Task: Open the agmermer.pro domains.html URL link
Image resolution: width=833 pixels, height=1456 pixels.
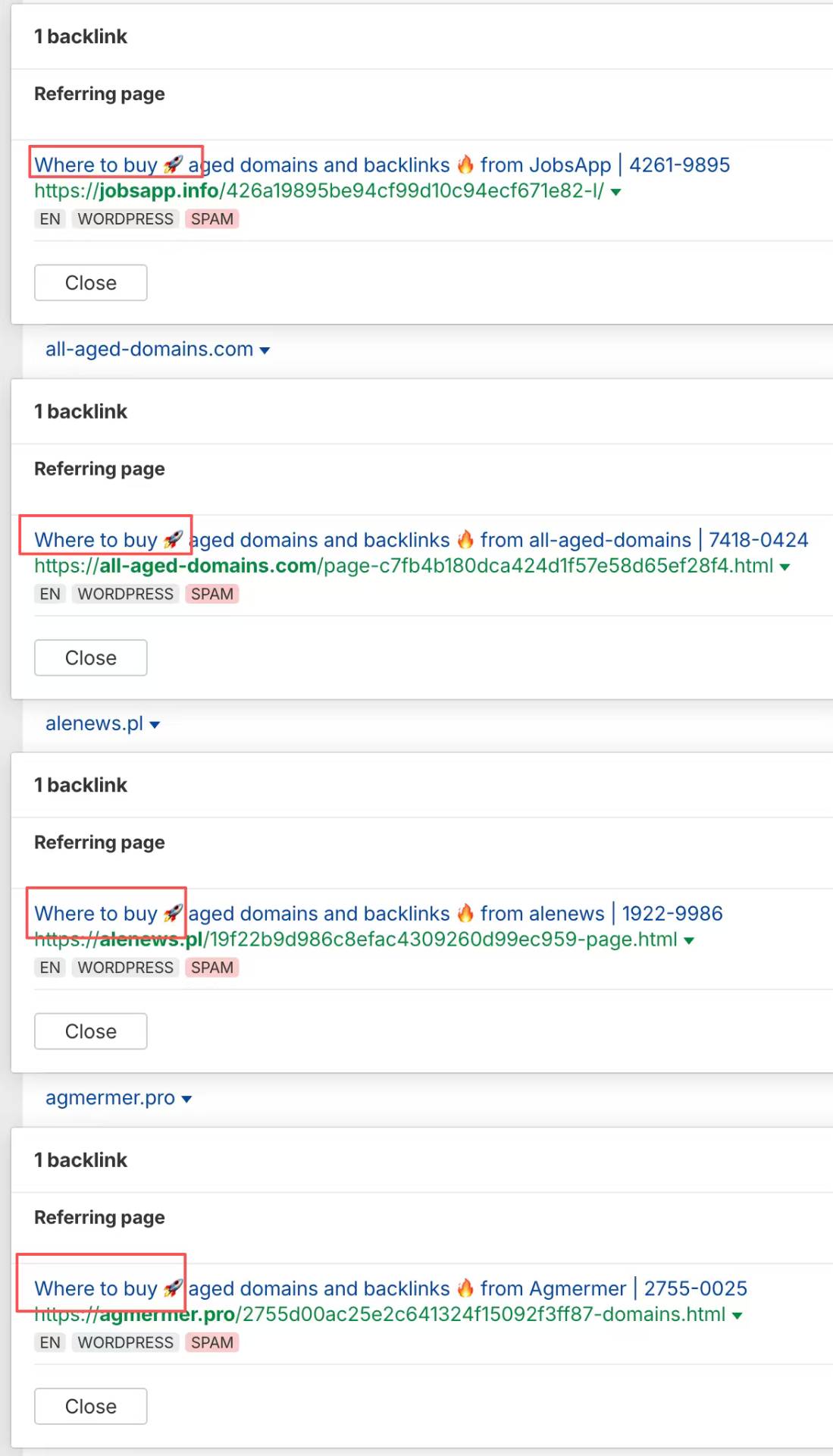Action: tap(380, 1314)
